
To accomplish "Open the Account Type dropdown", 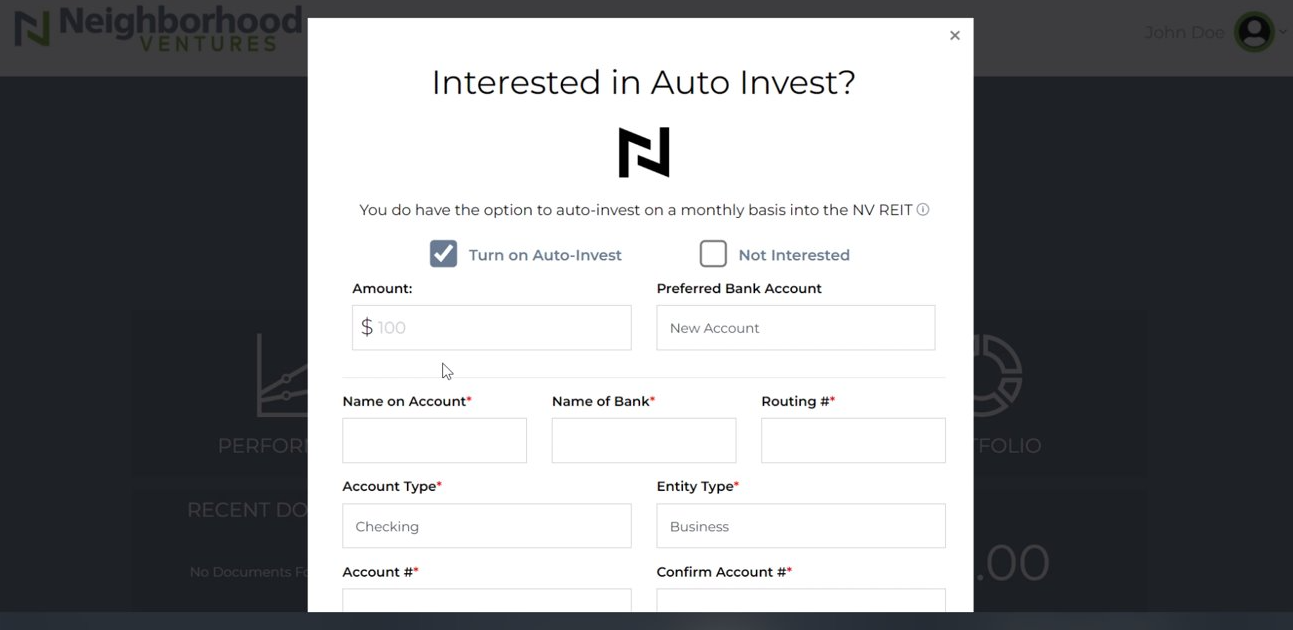I will click(486, 526).
